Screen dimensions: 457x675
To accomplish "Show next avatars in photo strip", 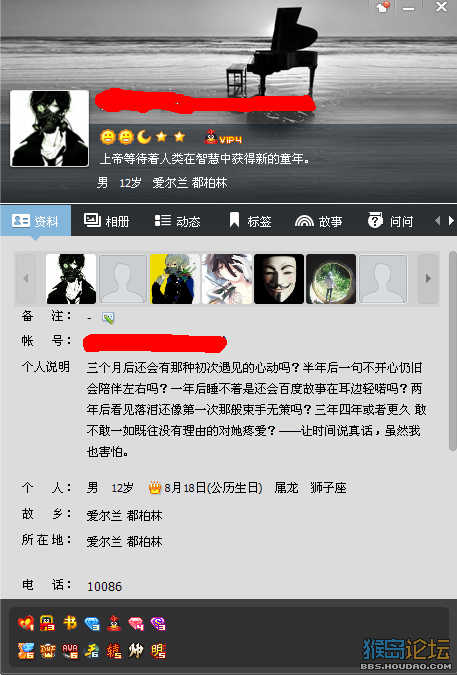I will point(428,279).
